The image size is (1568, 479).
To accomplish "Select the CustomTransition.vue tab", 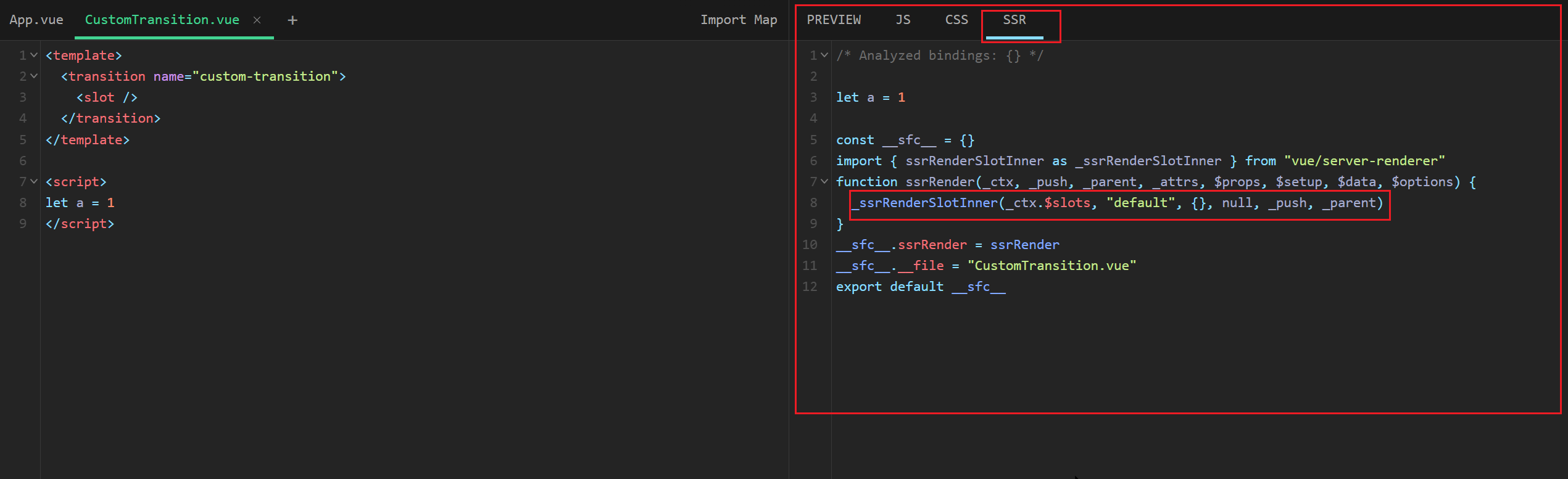I will (162, 20).
